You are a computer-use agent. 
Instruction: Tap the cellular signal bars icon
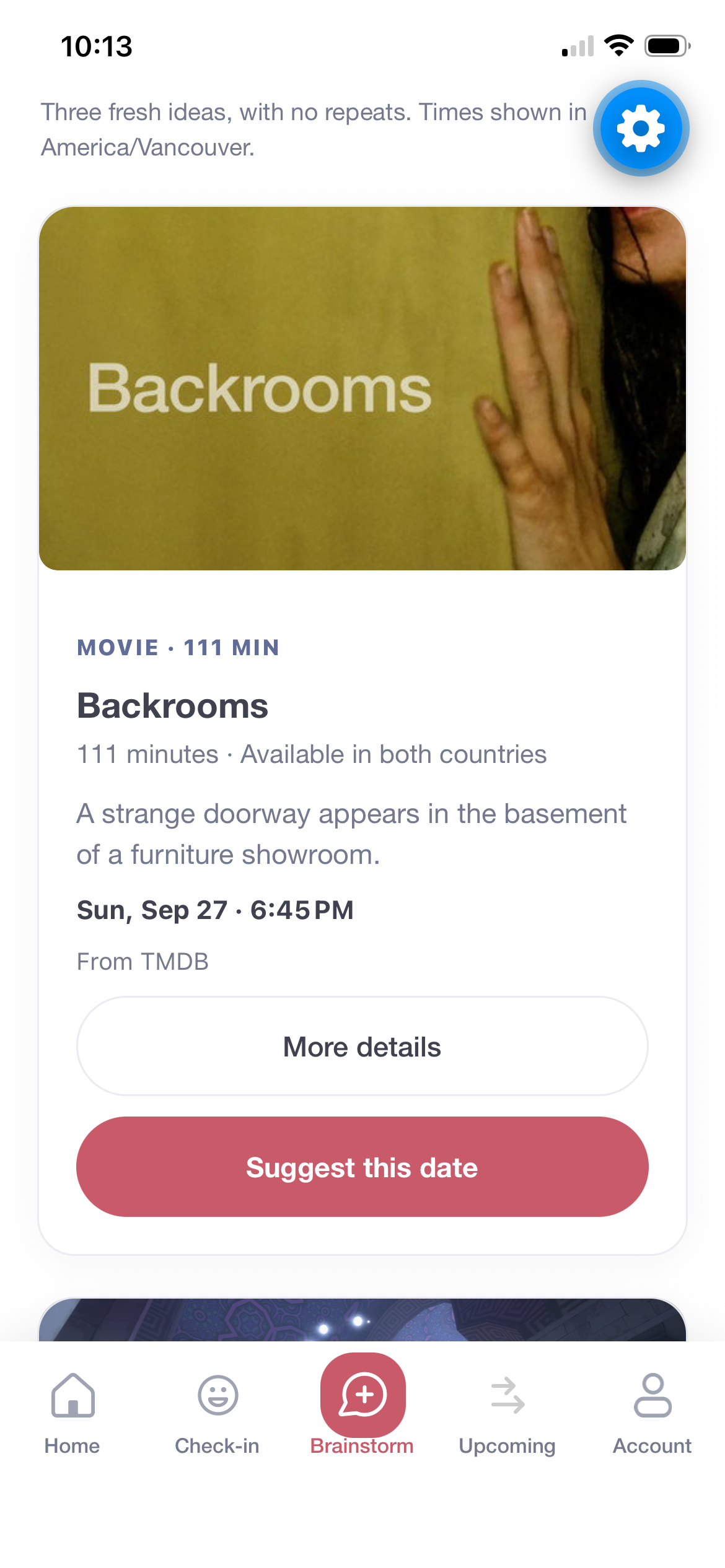coord(578,46)
